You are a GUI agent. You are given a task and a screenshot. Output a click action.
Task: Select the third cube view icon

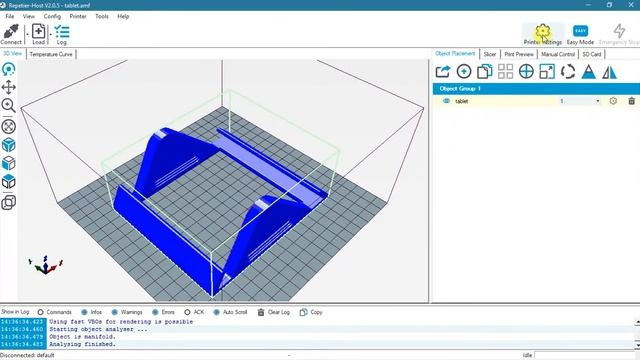[x=9, y=182]
